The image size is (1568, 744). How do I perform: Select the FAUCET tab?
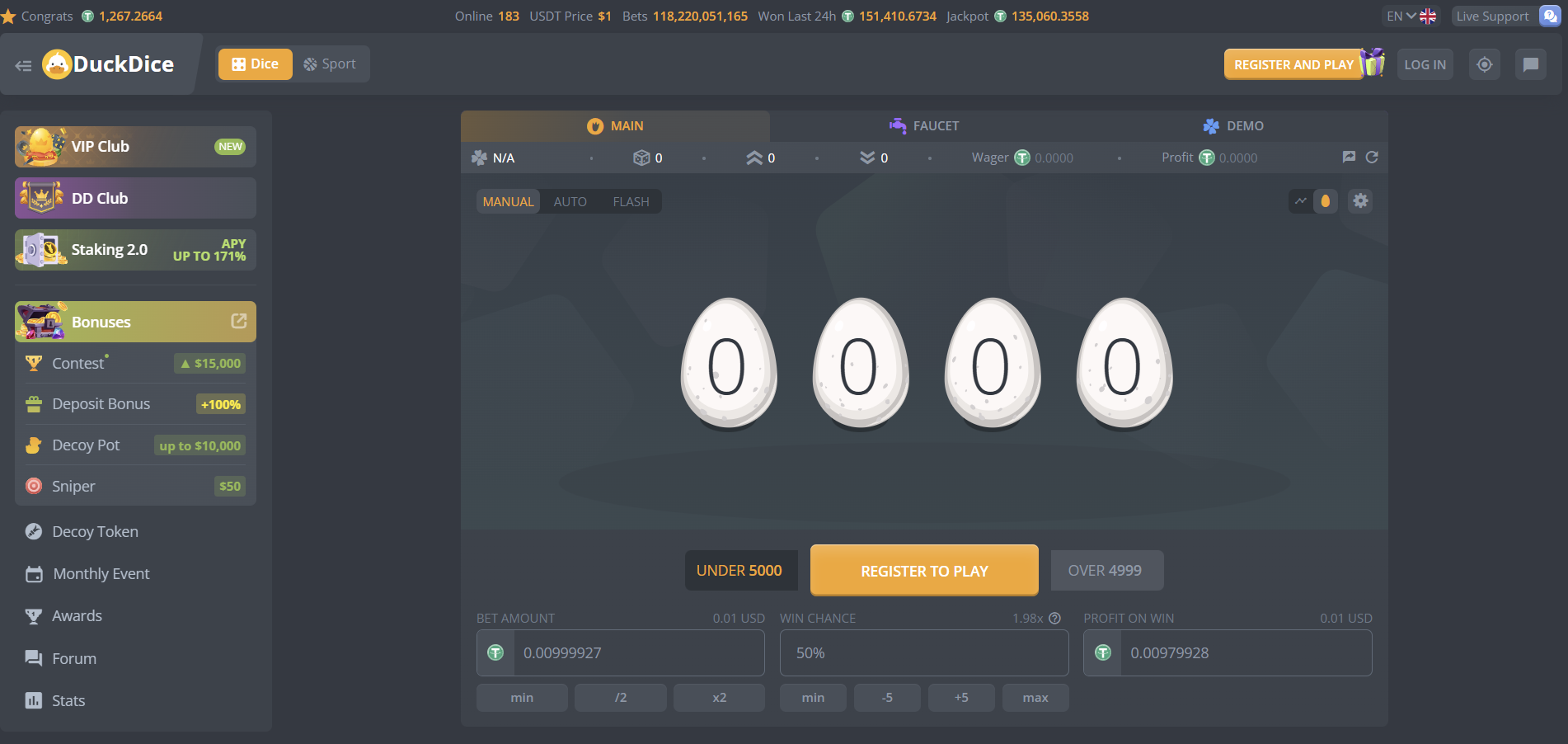pos(924,126)
